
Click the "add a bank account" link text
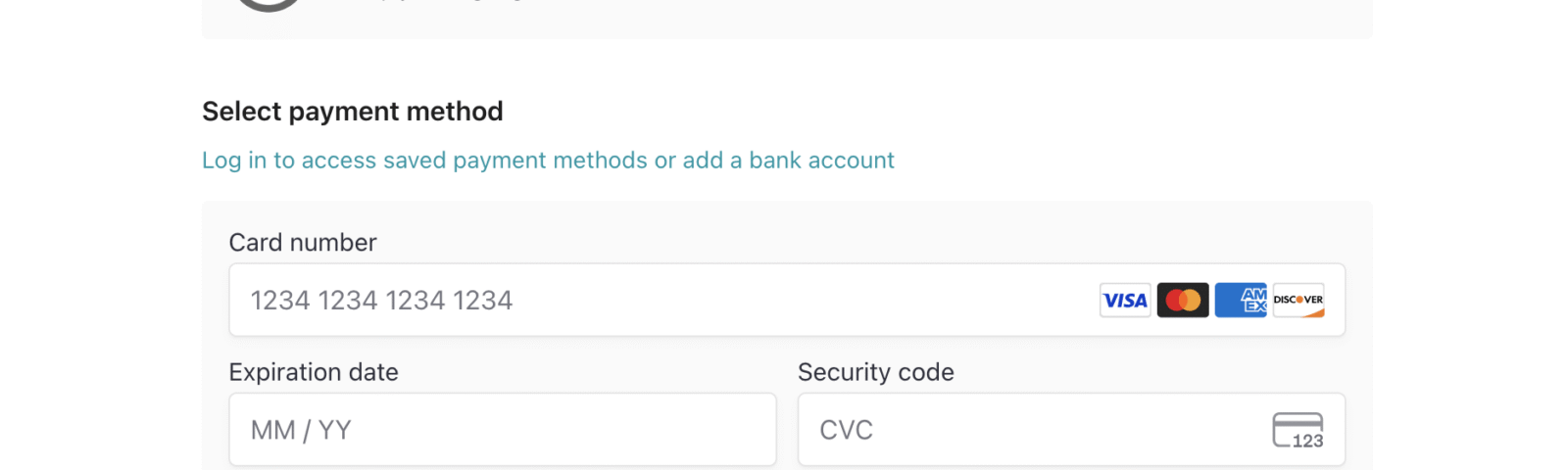click(788, 161)
